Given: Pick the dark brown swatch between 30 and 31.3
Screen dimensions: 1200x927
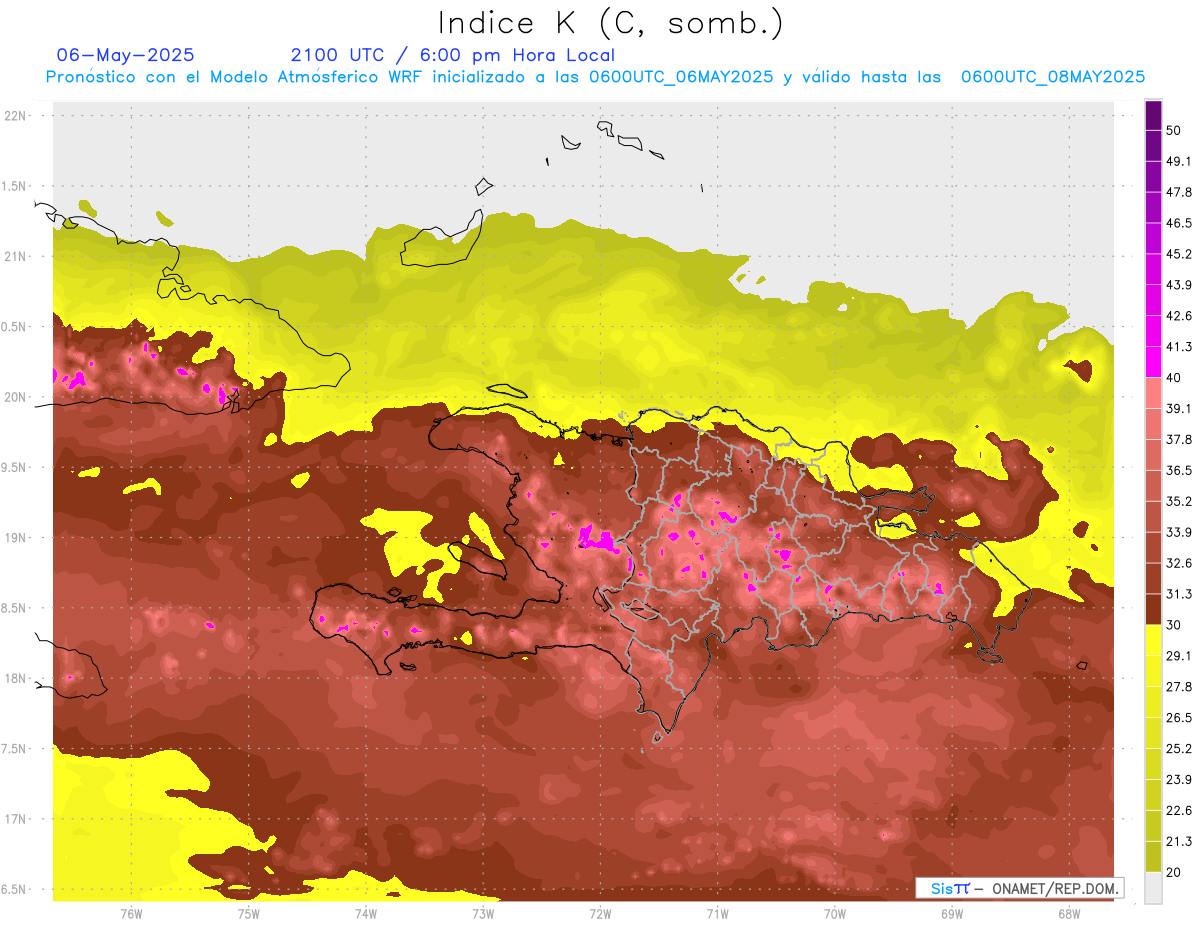Looking at the screenshot, I should (x=1153, y=609).
